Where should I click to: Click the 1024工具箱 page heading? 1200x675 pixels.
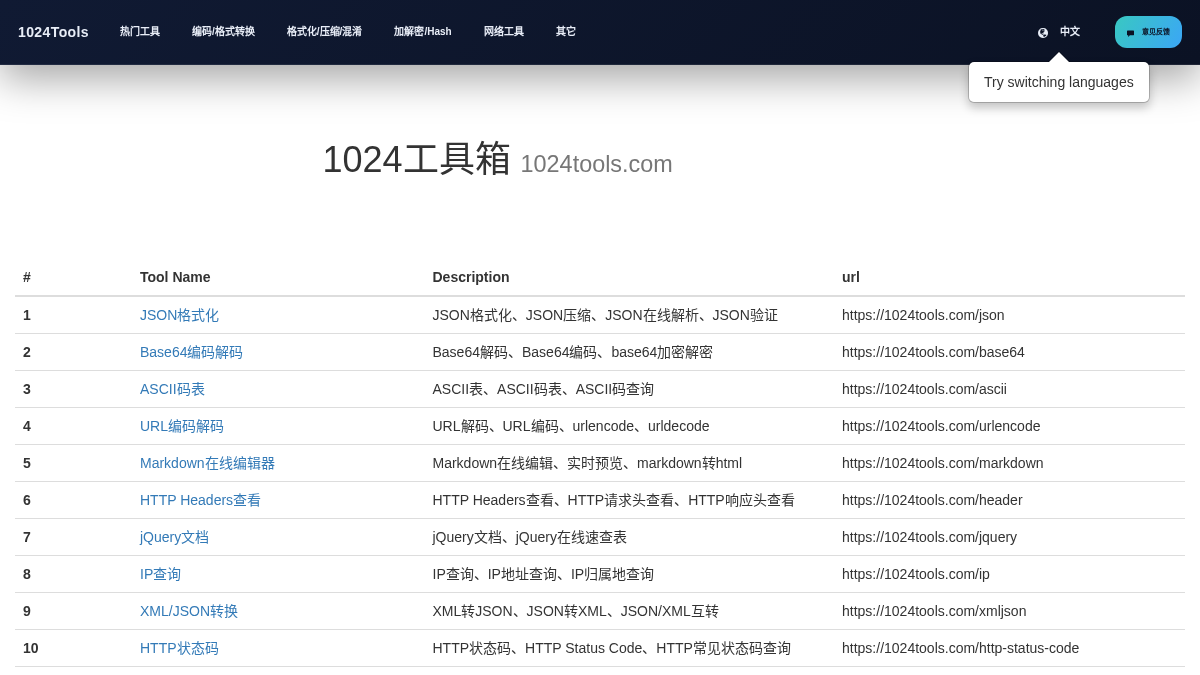(x=416, y=159)
